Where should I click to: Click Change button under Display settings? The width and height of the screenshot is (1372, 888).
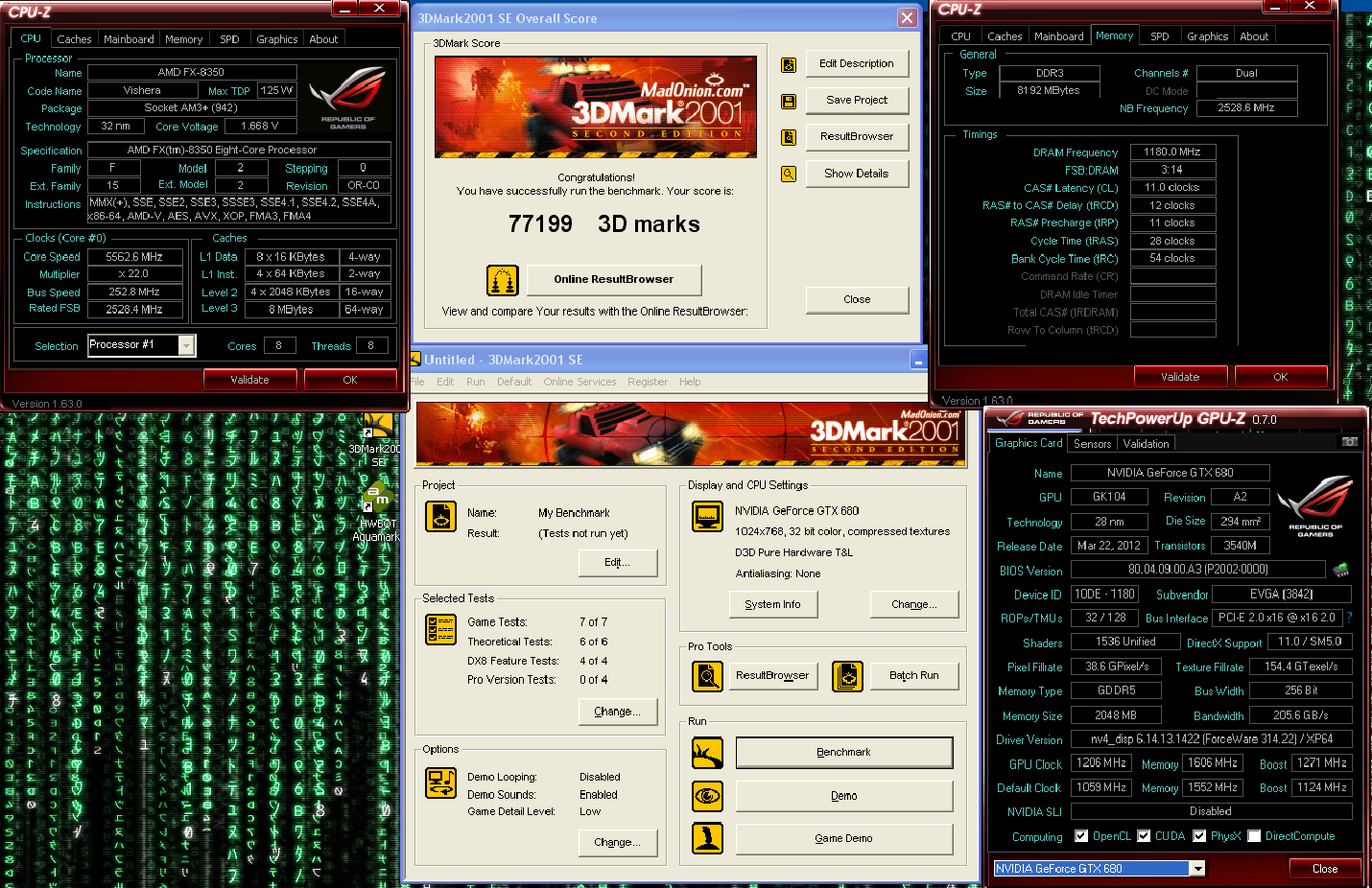coord(913,604)
